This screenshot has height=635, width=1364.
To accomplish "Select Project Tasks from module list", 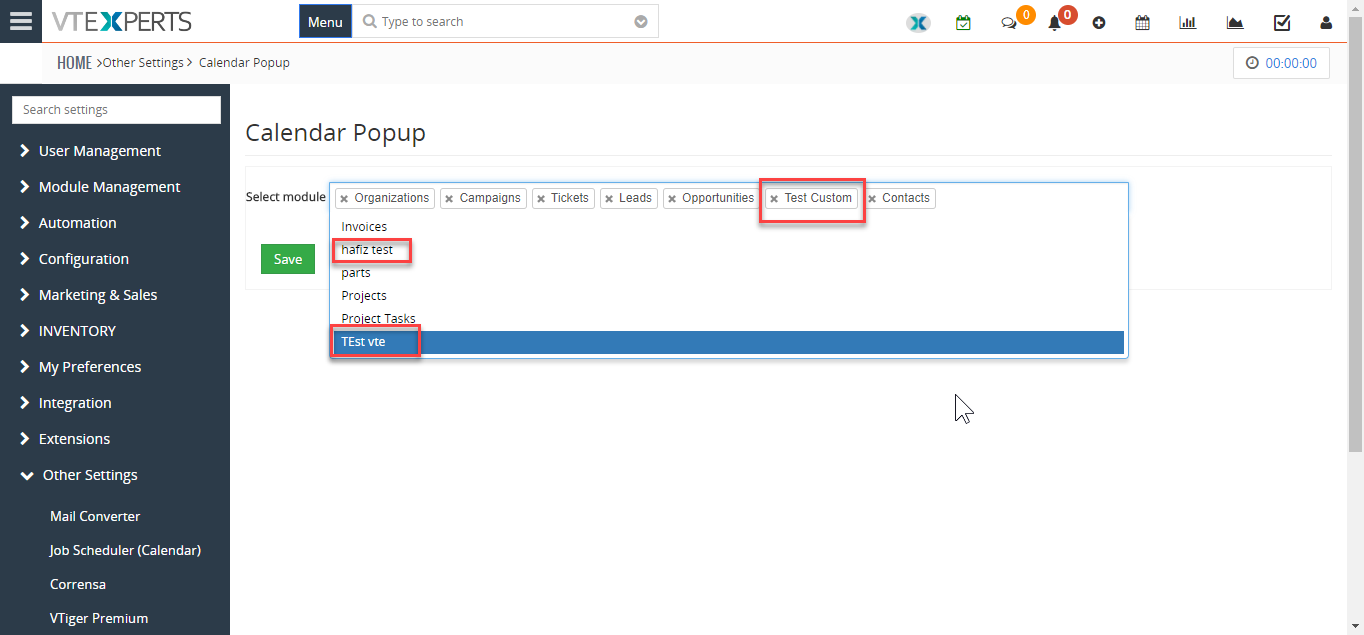I will click(x=727, y=319).
